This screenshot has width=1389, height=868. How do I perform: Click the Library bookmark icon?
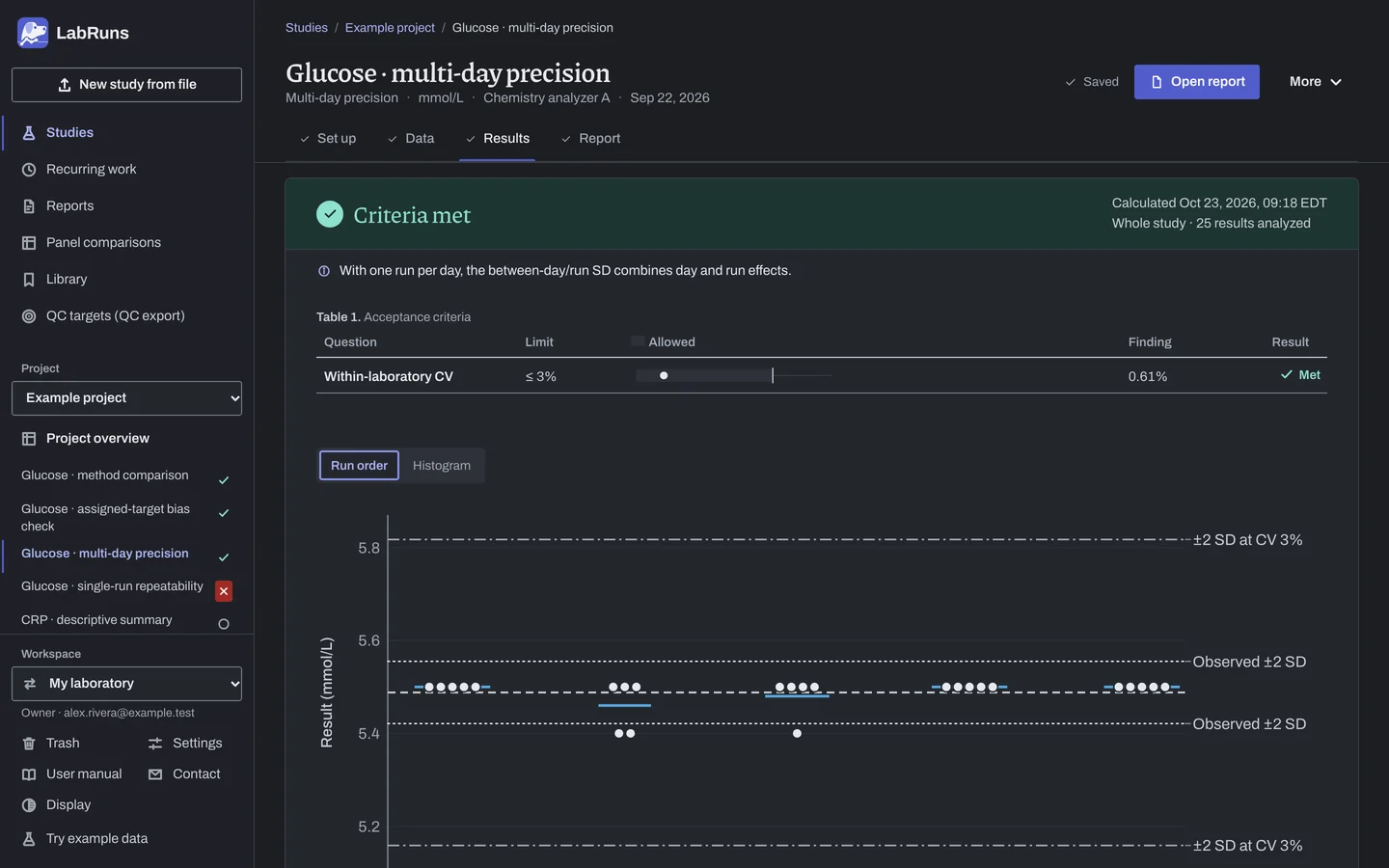pos(29,280)
